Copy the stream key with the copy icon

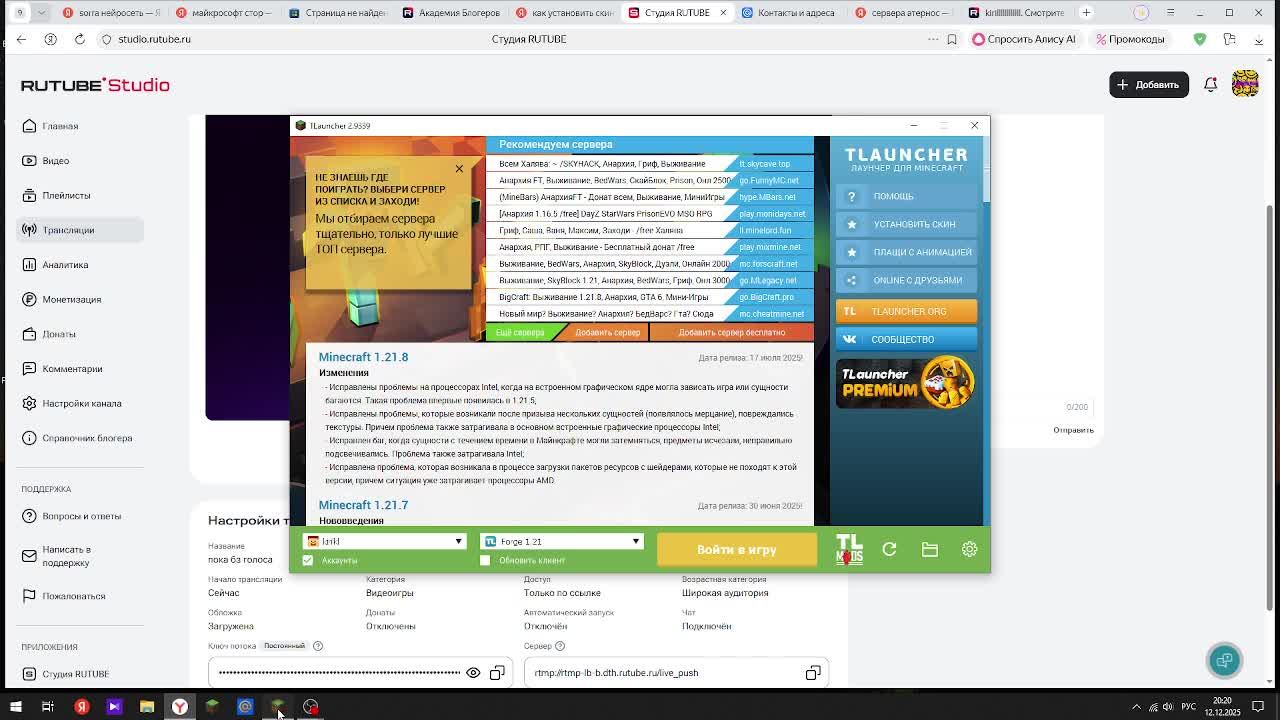tap(497, 673)
